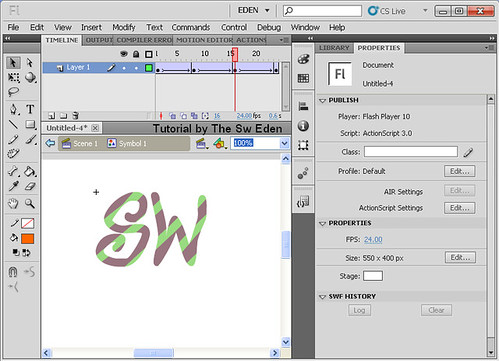Image resolution: width=499 pixels, height=361 pixels.
Task: Click the Delete layer trash icon
Action: pyautogui.click(x=76, y=115)
